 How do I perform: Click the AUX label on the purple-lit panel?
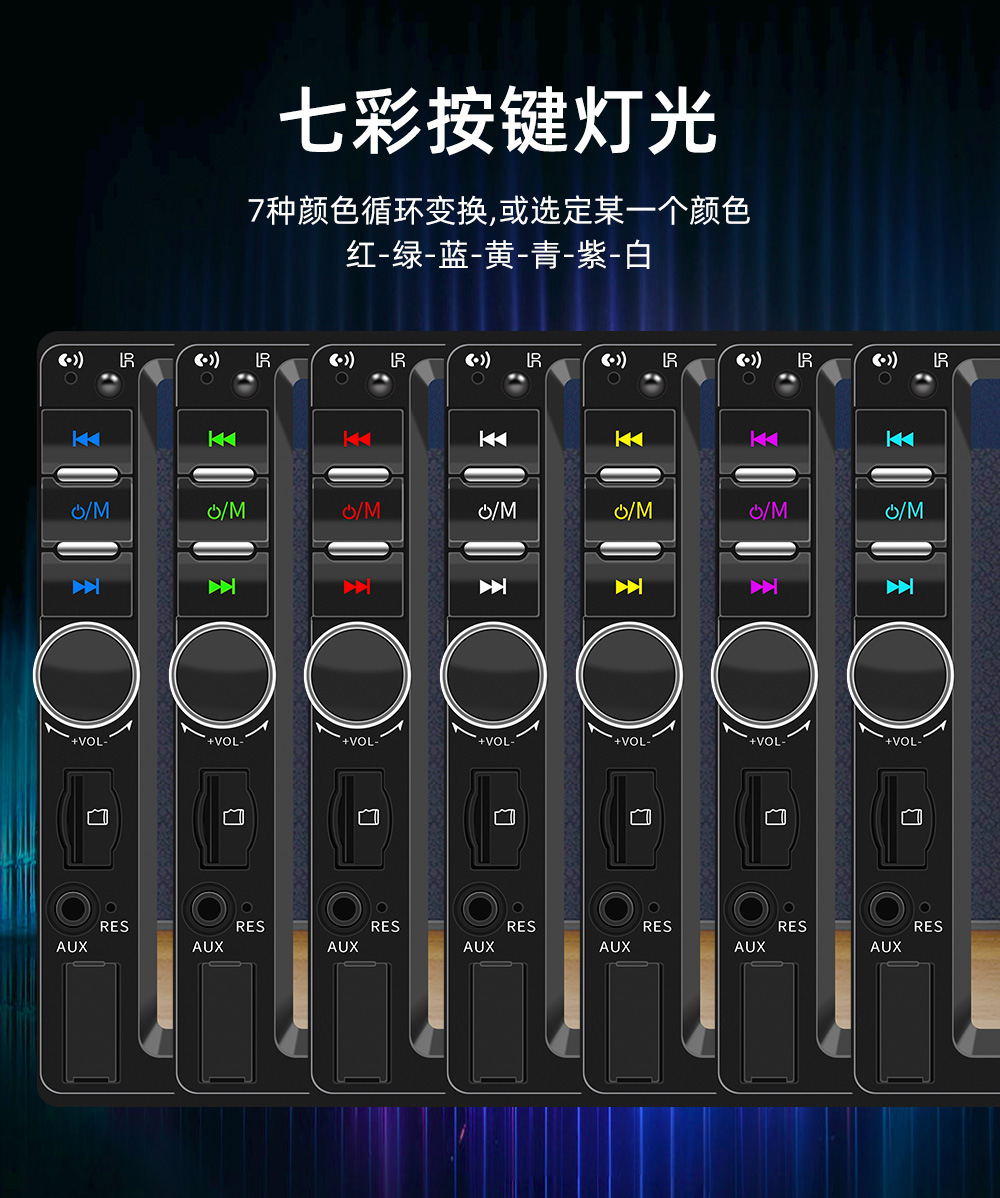[750, 947]
